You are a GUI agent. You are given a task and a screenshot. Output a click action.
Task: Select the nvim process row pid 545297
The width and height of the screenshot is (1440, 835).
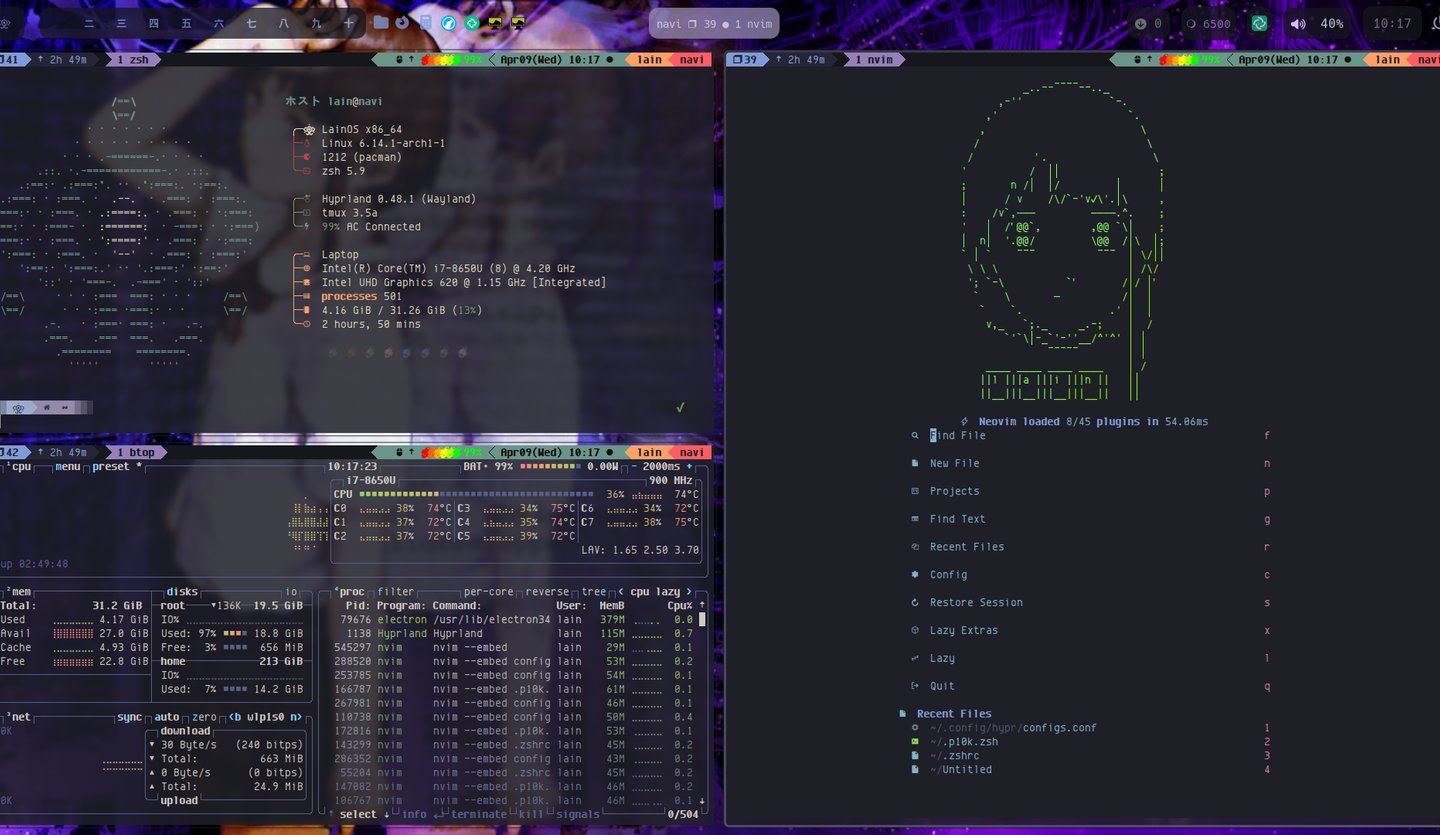[514, 648]
